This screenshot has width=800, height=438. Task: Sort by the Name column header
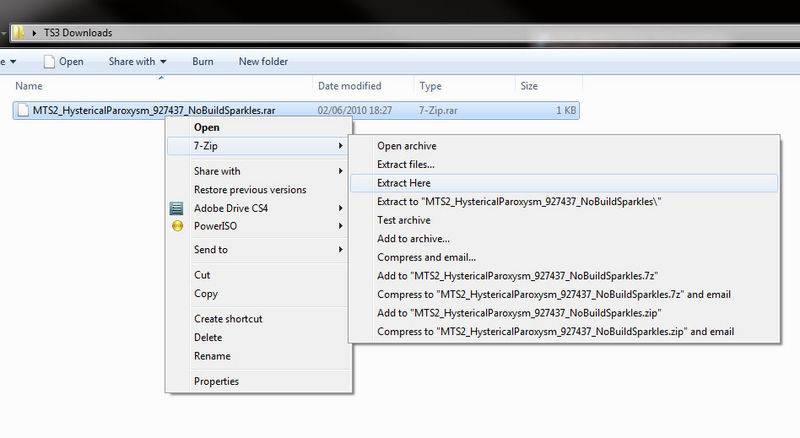[29, 86]
